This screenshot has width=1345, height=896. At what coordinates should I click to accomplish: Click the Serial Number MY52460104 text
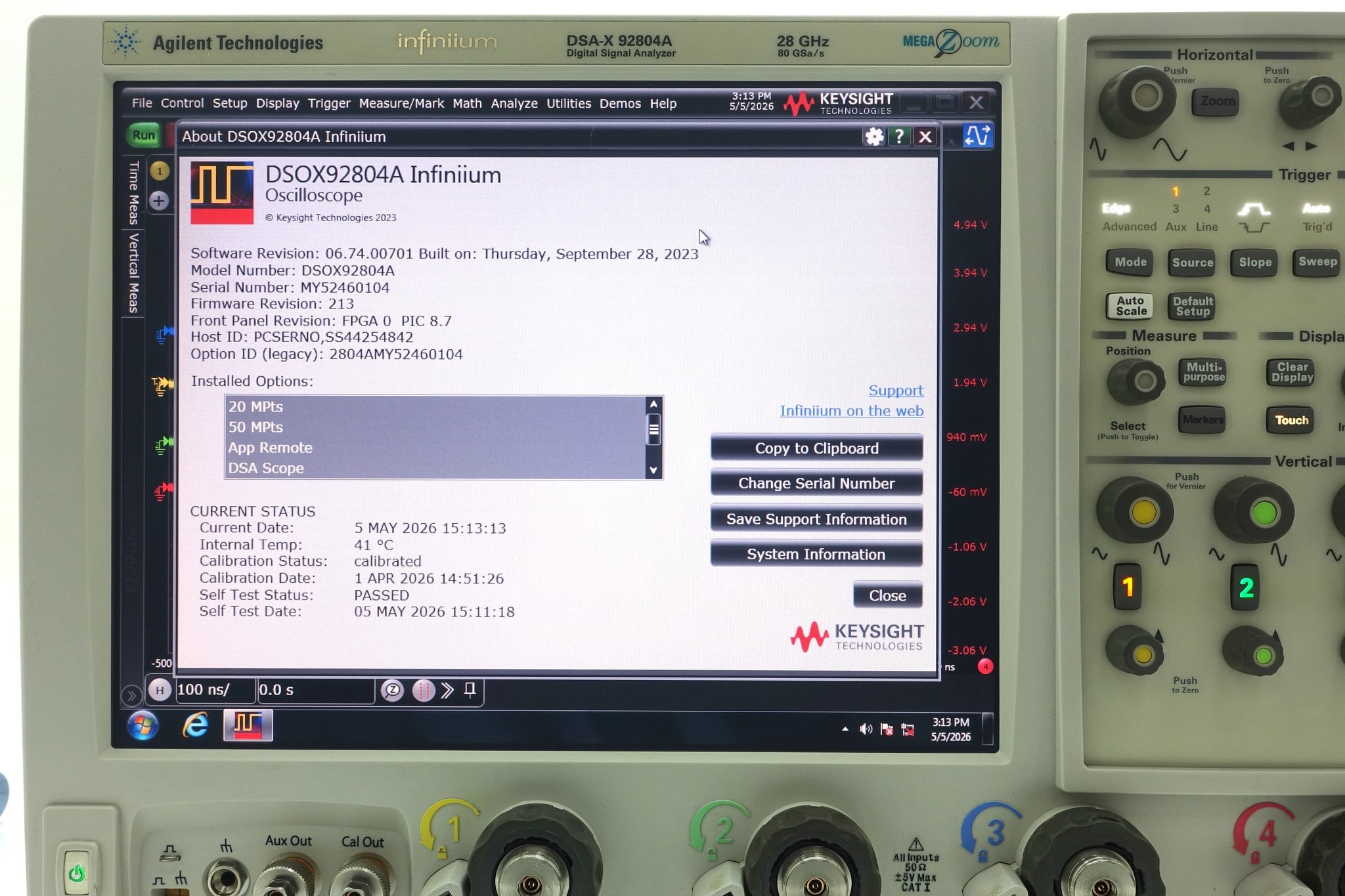pyautogui.click(x=290, y=288)
